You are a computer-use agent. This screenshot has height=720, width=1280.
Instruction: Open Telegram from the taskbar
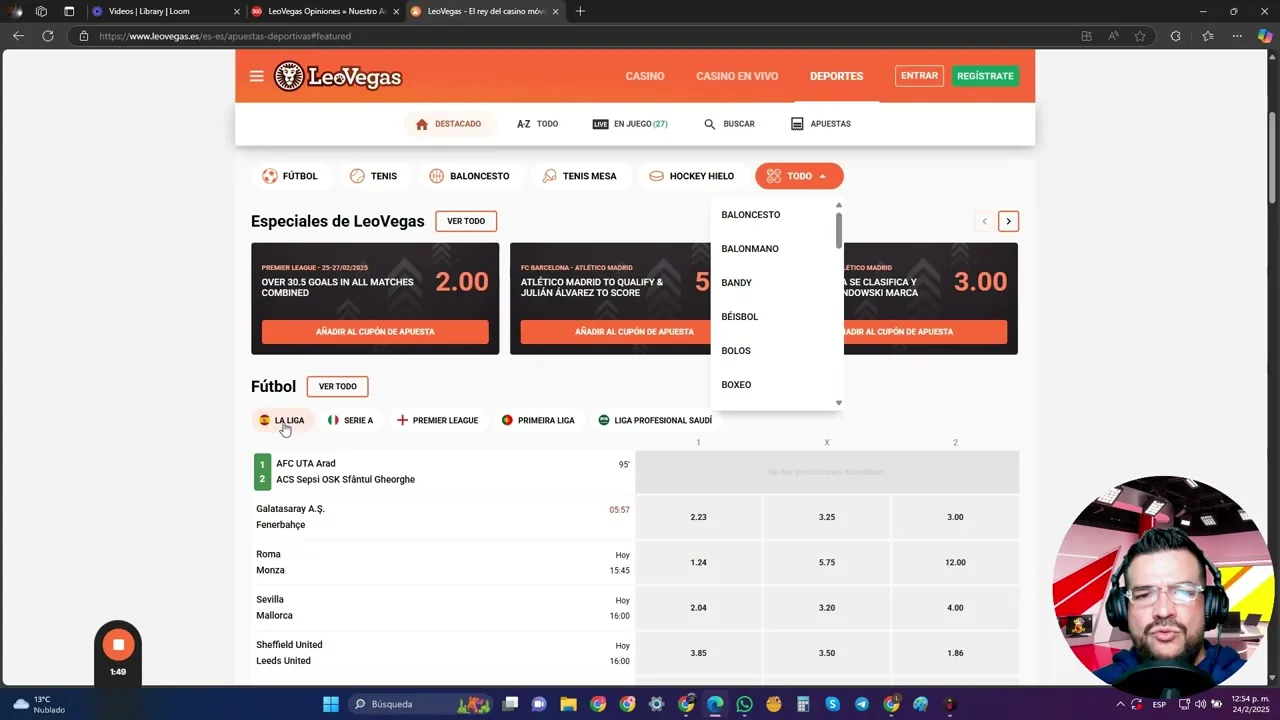[x=861, y=704]
